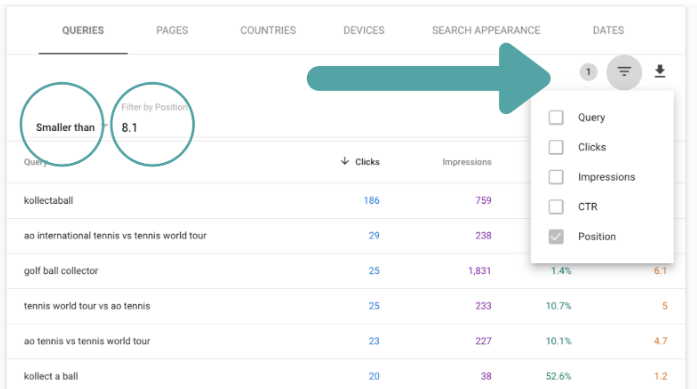Sort by Clicks column arrow
697x389 pixels.
(x=344, y=161)
